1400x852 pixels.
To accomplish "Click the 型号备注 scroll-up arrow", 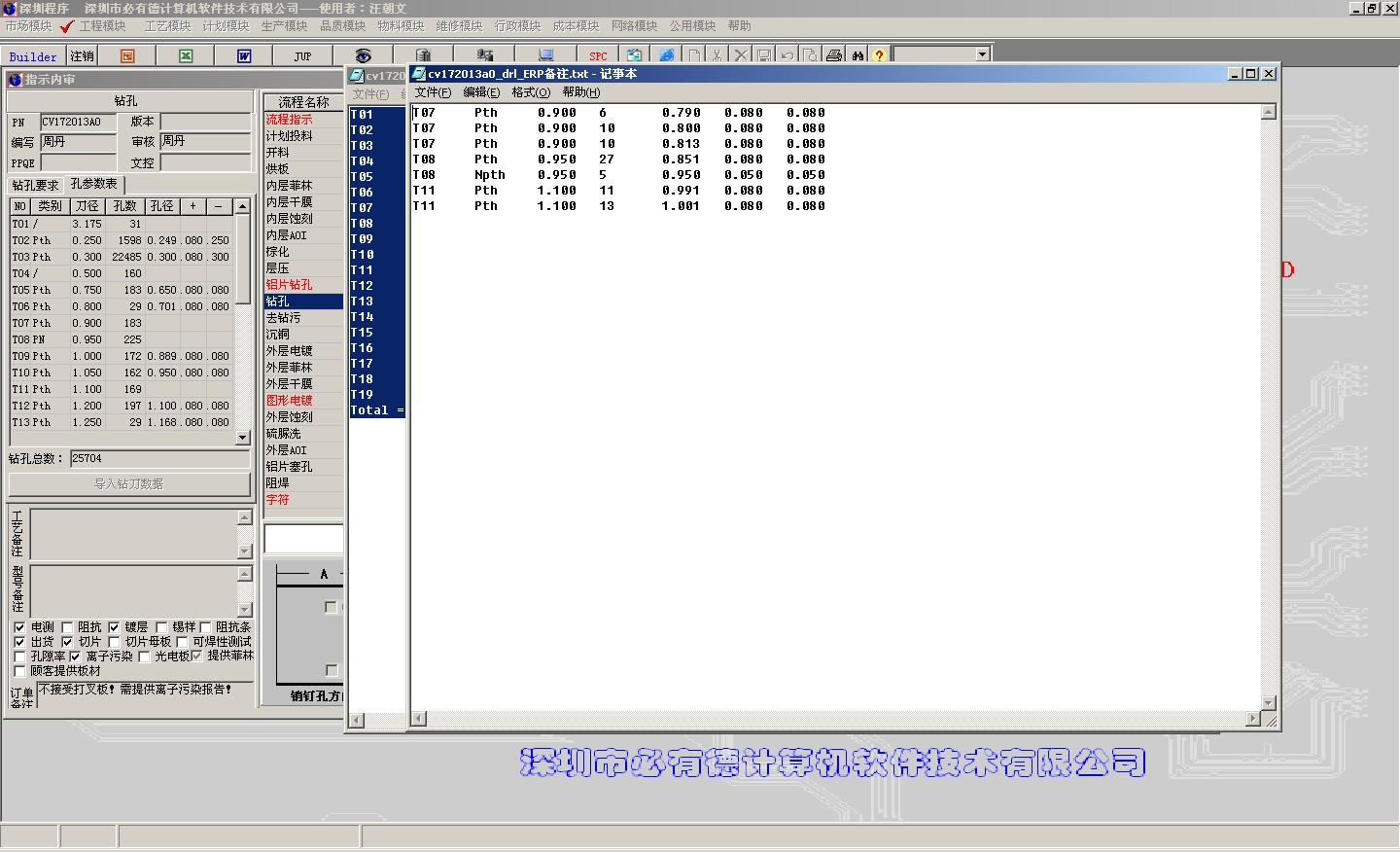I will (245, 574).
